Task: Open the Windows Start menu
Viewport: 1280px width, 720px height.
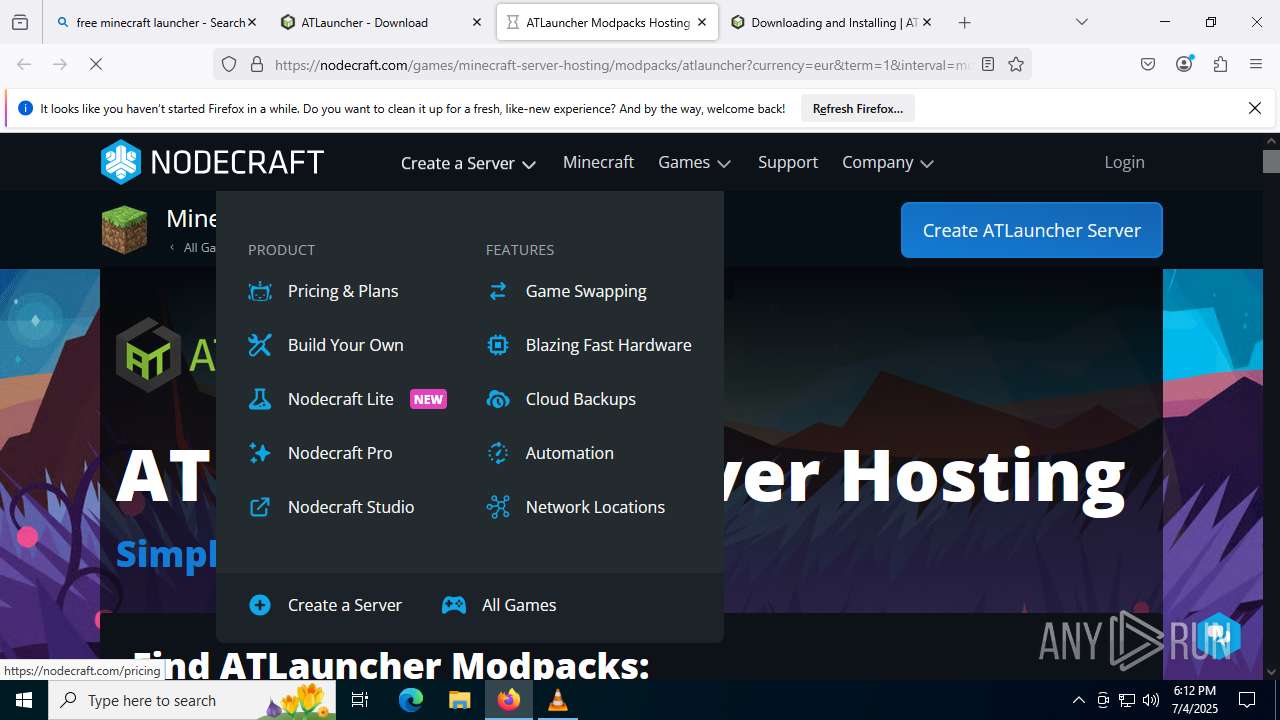Action: tap(24, 700)
